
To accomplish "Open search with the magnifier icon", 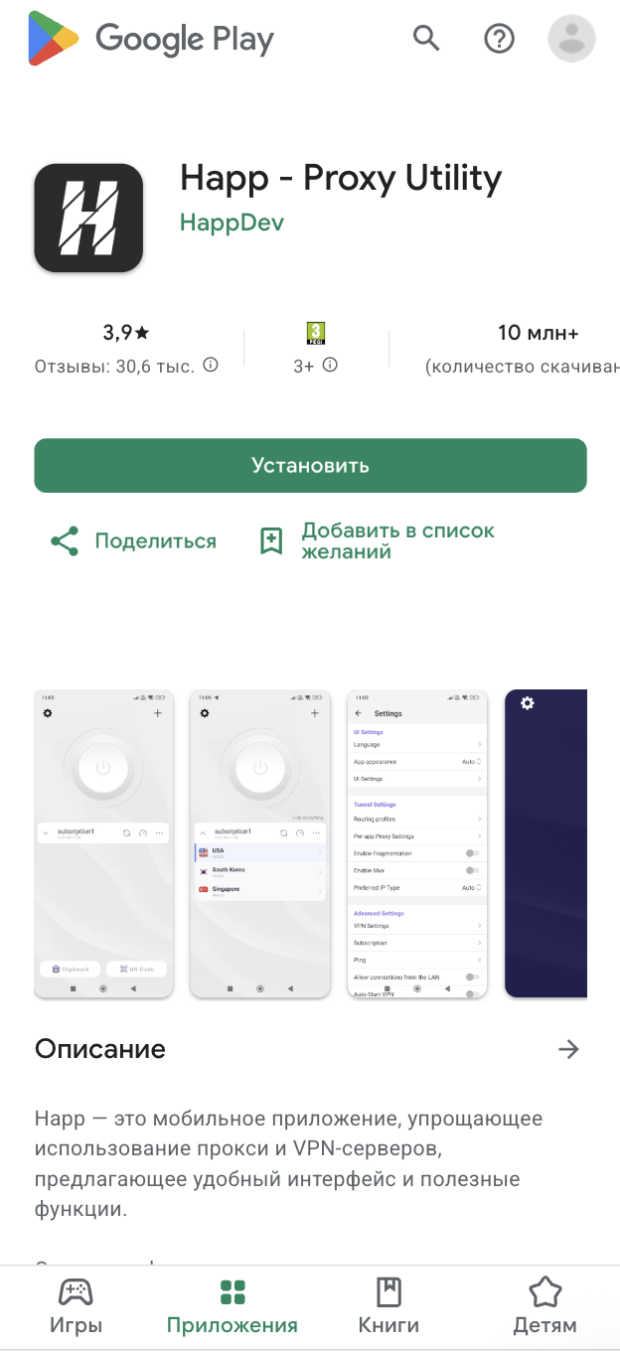I will pyautogui.click(x=427, y=39).
